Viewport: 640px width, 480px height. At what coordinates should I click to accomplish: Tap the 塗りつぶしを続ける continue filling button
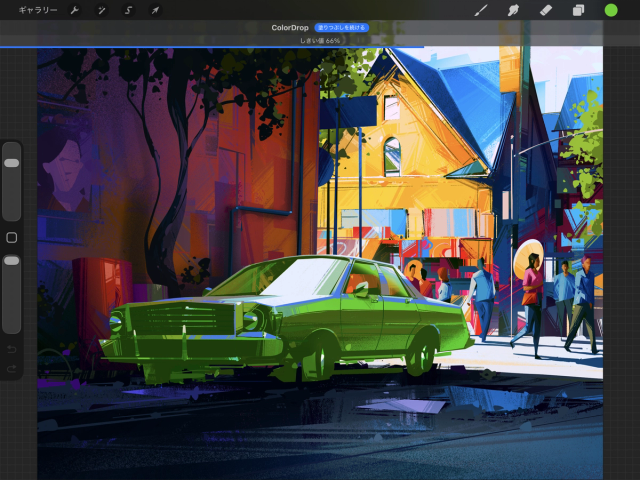pyautogui.click(x=342, y=28)
